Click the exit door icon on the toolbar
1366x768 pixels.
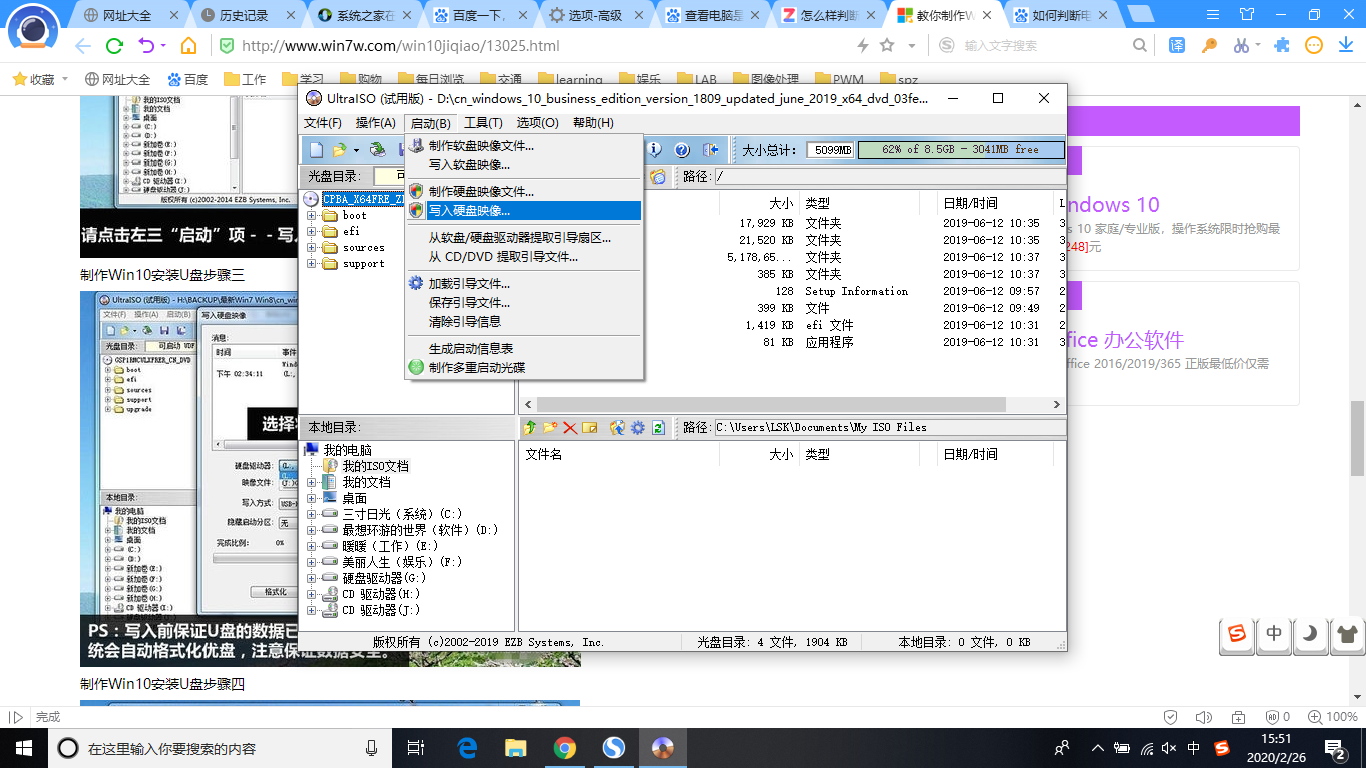[x=712, y=149]
